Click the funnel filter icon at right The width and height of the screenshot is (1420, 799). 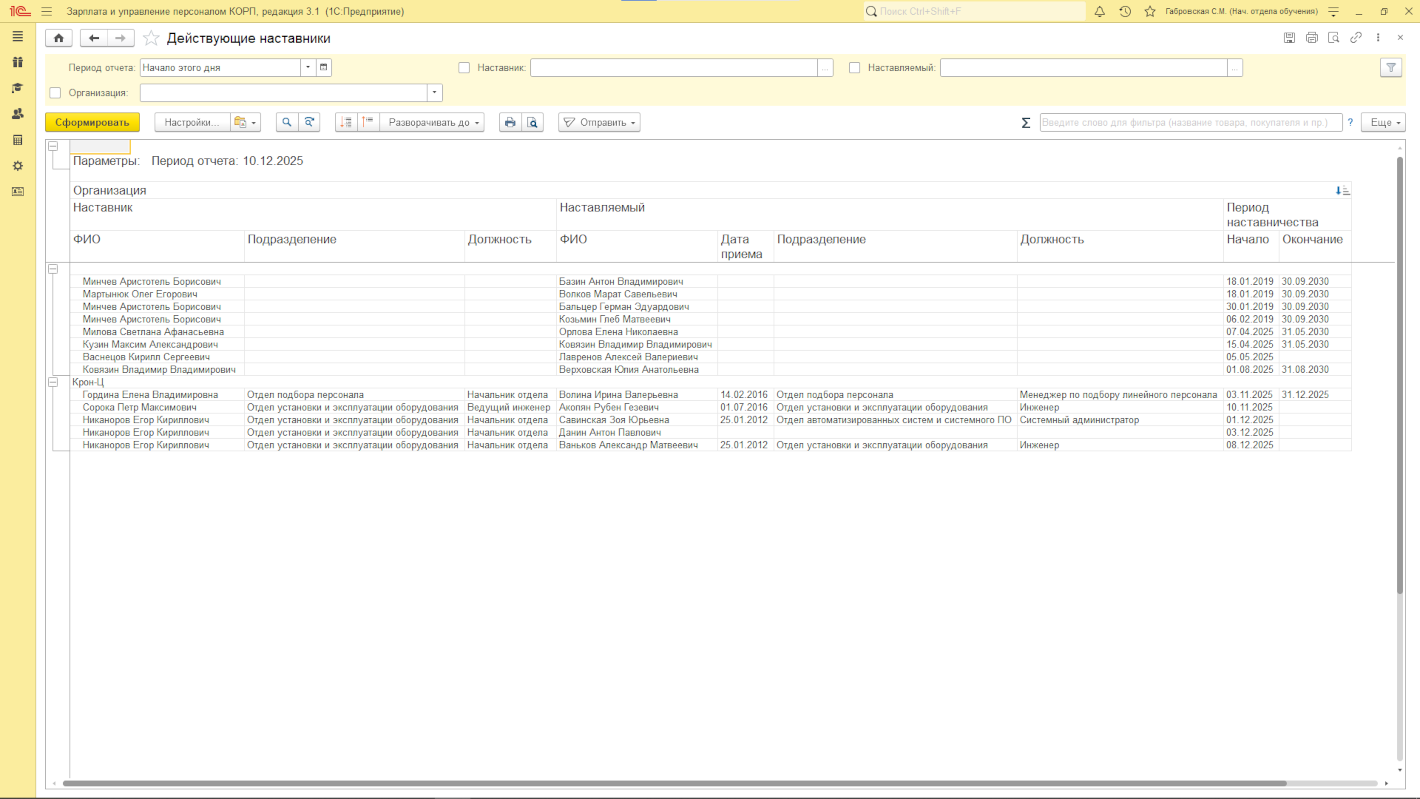pyautogui.click(x=1390, y=68)
